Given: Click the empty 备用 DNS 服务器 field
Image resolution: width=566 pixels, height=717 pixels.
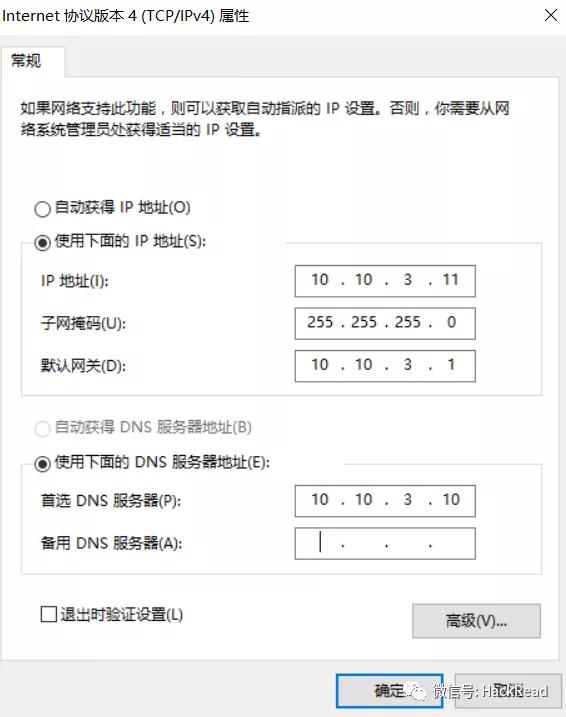Looking at the screenshot, I should [x=385, y=543].
